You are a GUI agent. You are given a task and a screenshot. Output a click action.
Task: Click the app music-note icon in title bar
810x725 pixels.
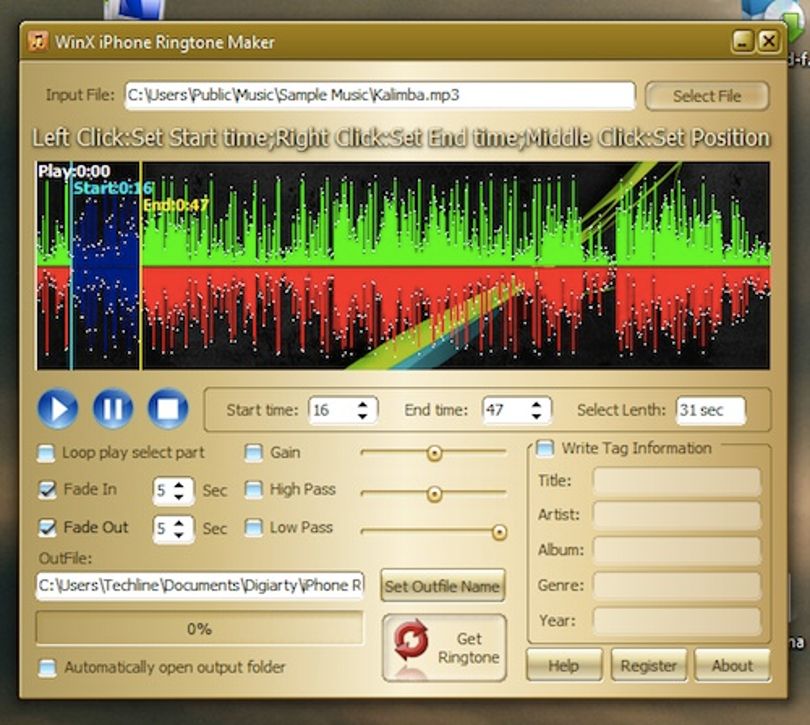tap(38, 41)
